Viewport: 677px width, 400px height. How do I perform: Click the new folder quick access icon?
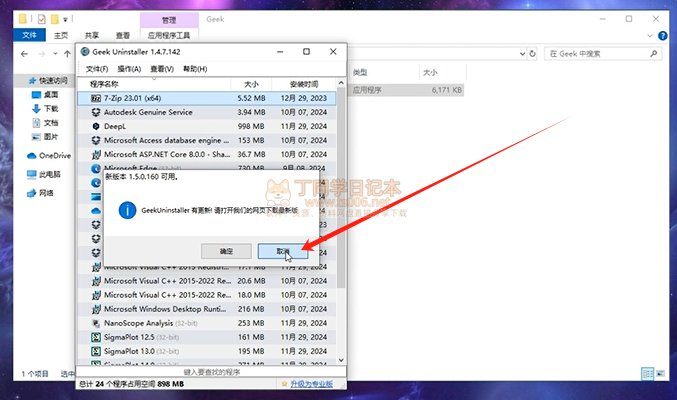[x=54, y=19]
